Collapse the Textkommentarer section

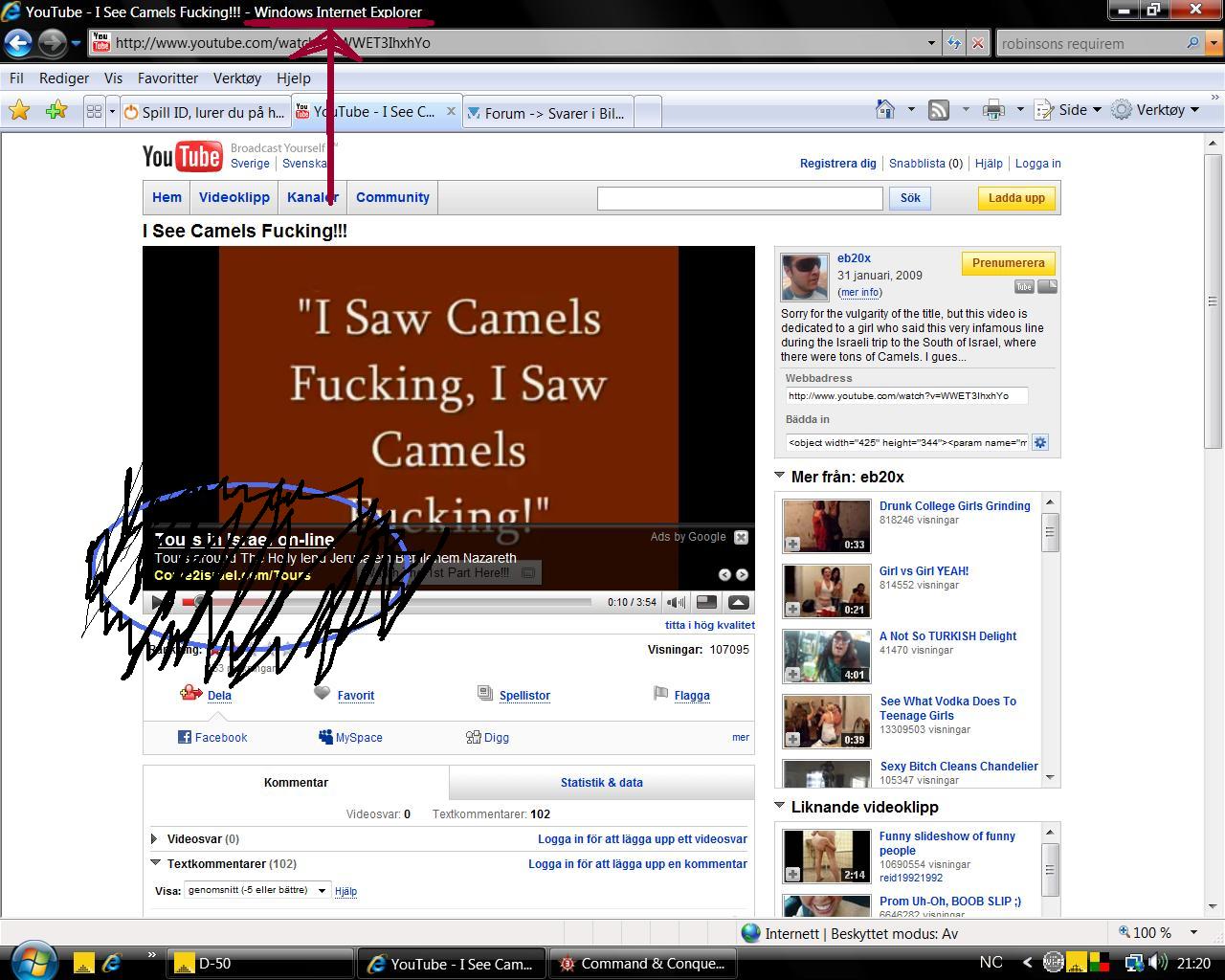point(155,862)
